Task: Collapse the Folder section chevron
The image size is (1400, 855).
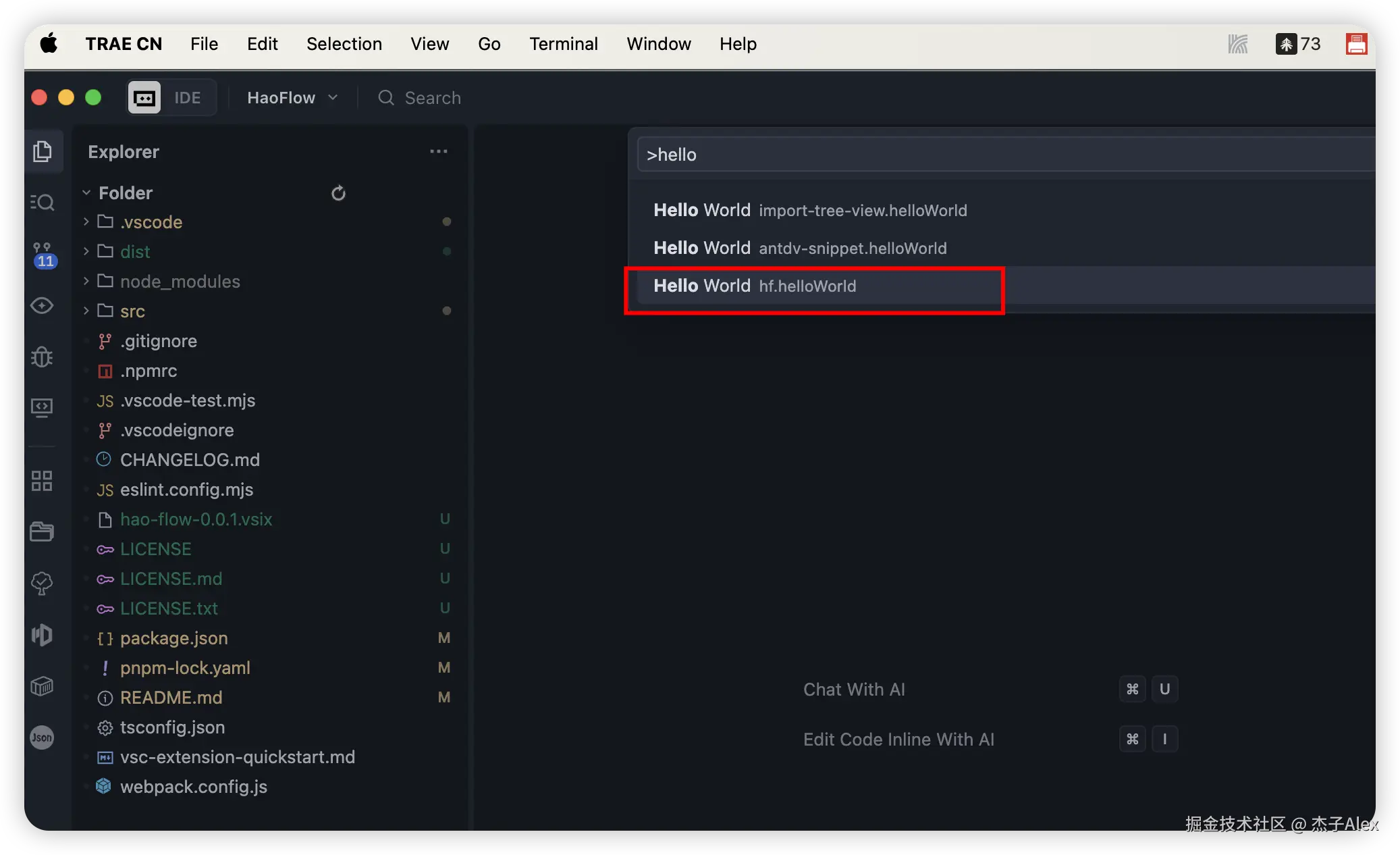Action: coord(86,193)
